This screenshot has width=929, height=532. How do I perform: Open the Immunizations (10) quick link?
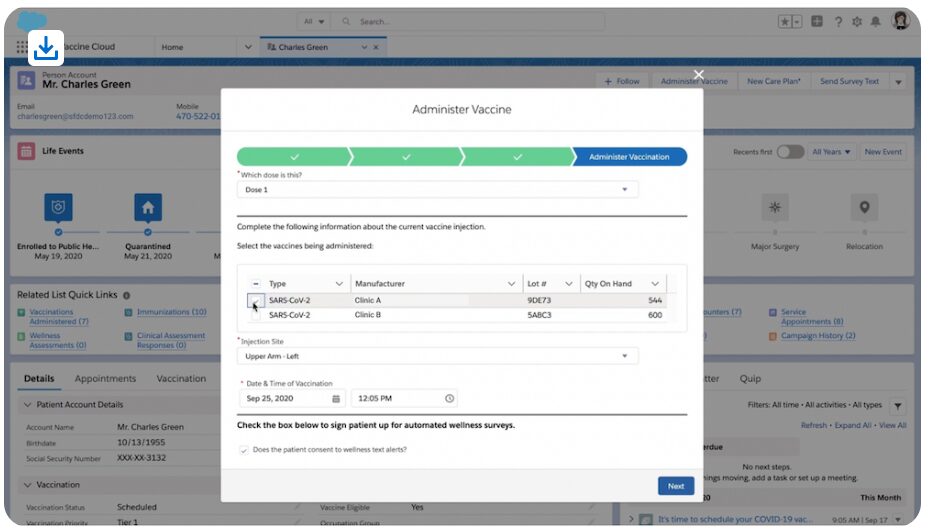[171, 312]
